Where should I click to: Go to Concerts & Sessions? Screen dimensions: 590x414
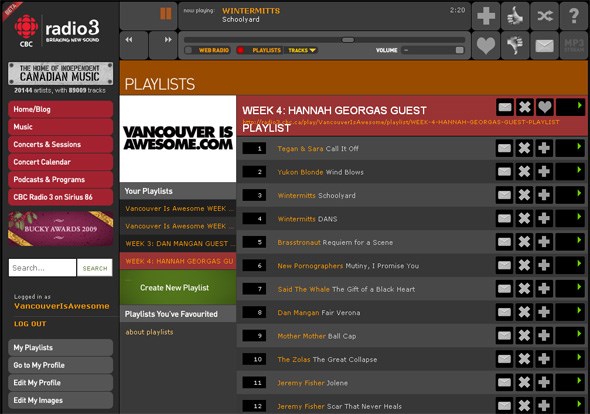pyautogui.click(x=61, y=144)
